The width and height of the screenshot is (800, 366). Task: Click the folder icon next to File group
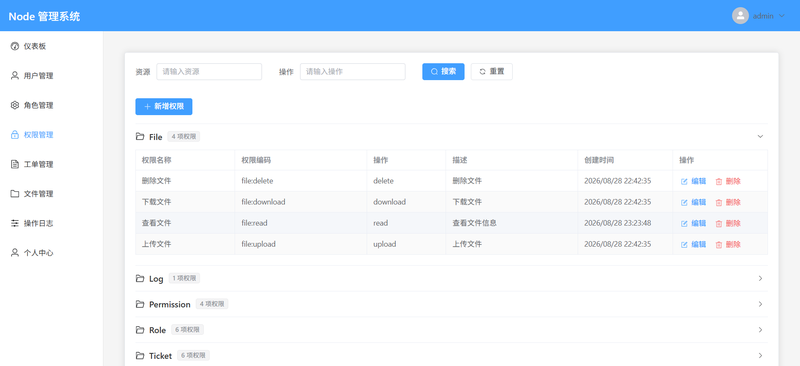point(140,137)
